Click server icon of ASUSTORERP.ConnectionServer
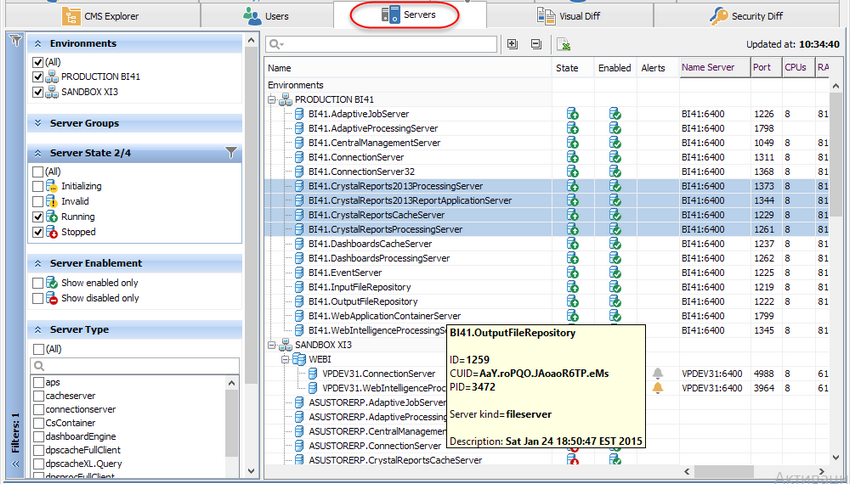Image resolution: width=850 pixels, height=484 pixels. click(299, 446)
